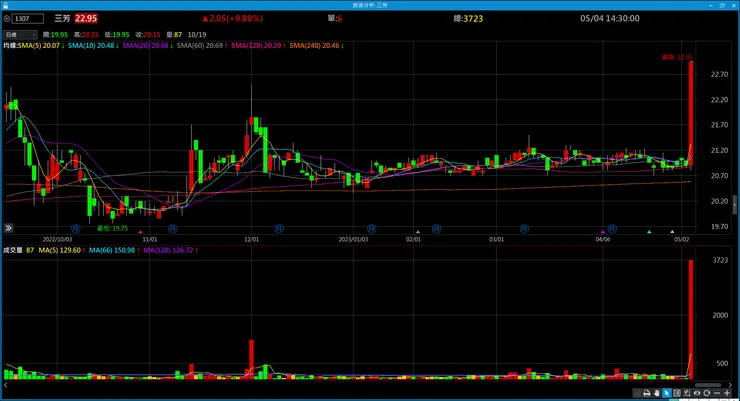
Task: Click the SMA(5) 20.07 label
Action: point(41,46)
